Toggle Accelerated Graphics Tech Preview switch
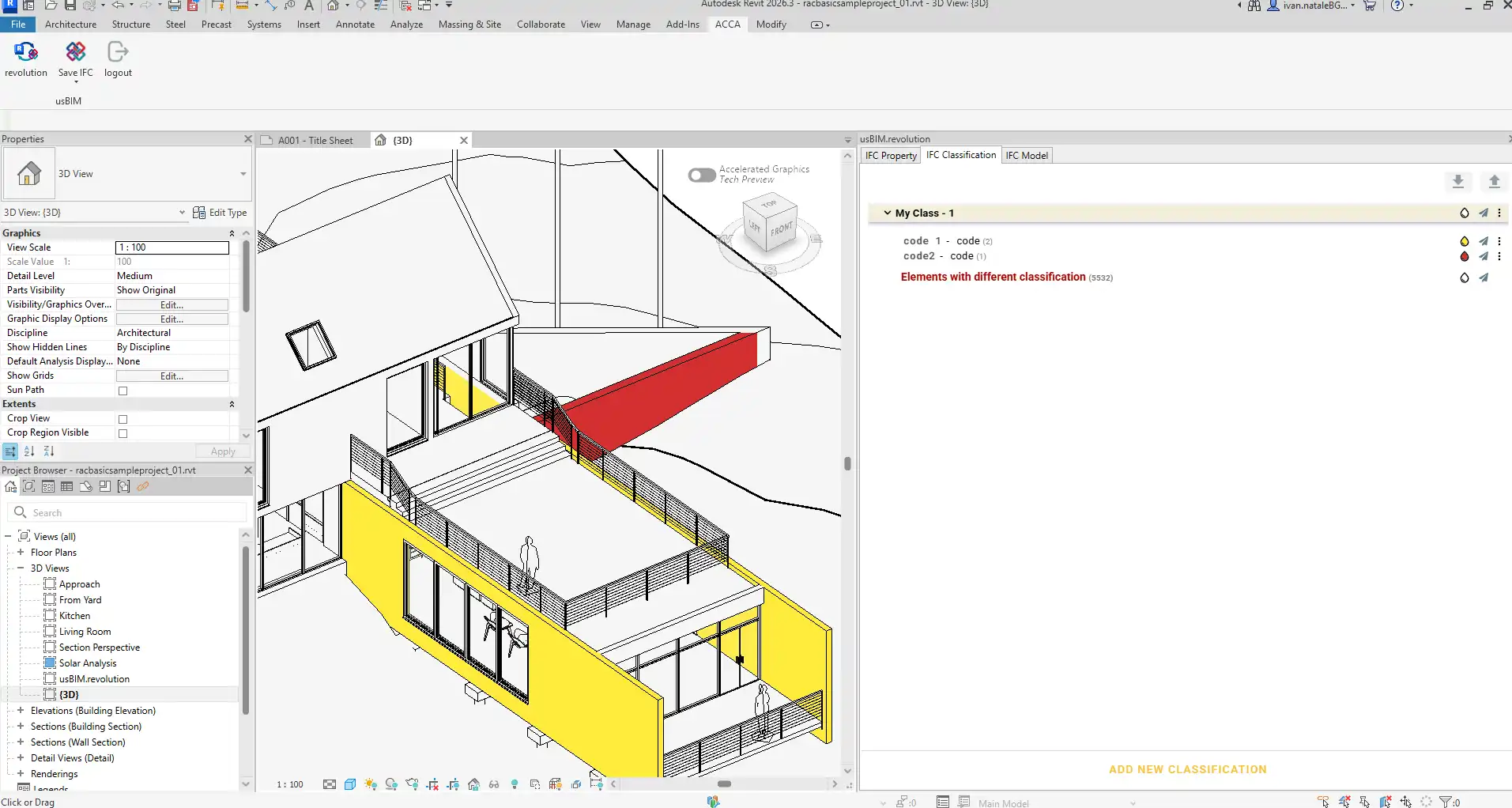This screenshot has height=808, width=1512. pyautogui.click(x=701, y=175)
